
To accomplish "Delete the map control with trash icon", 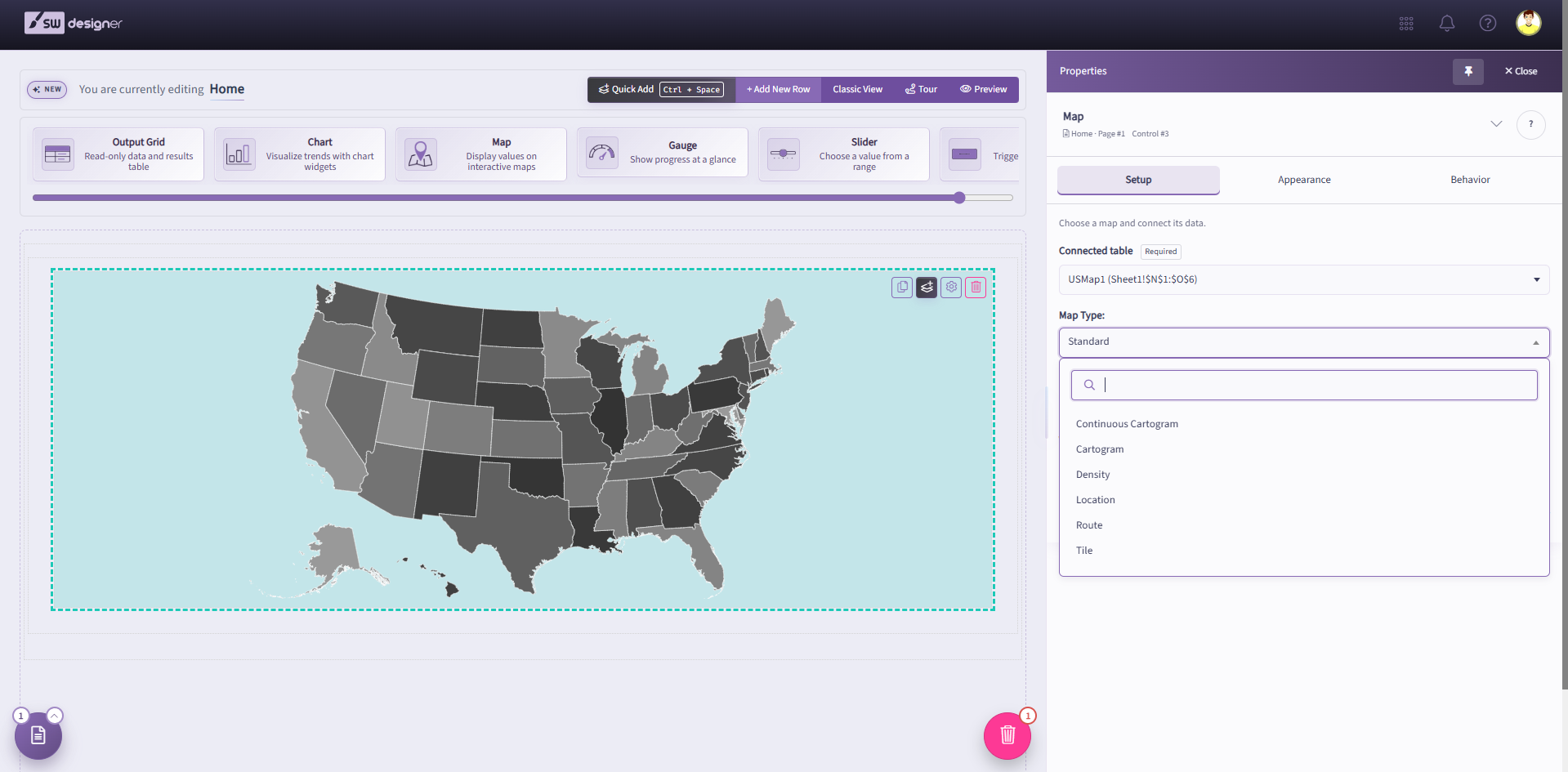I will coord(976,287).
